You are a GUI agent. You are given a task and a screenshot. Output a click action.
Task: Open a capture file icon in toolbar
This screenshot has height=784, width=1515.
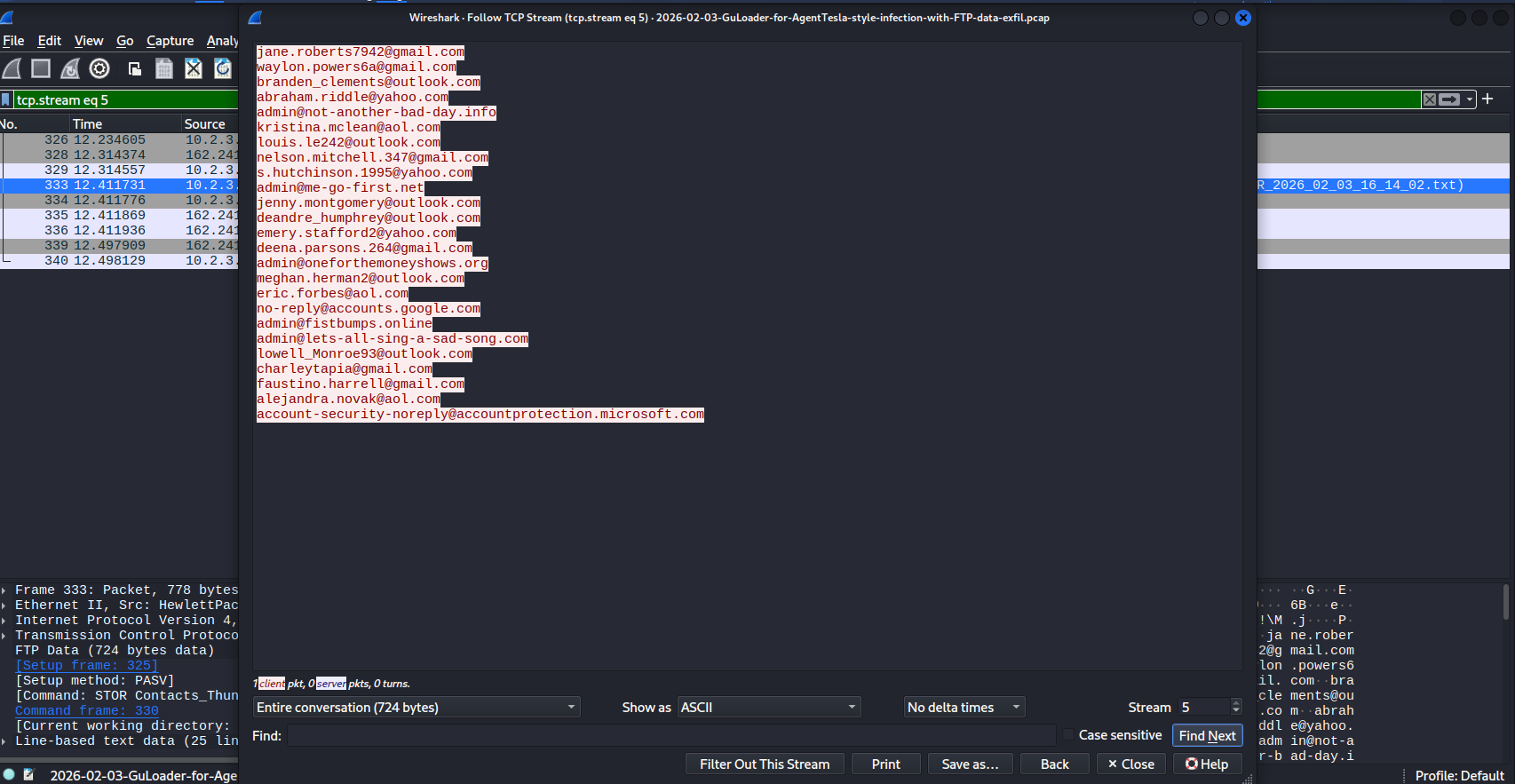135,68
